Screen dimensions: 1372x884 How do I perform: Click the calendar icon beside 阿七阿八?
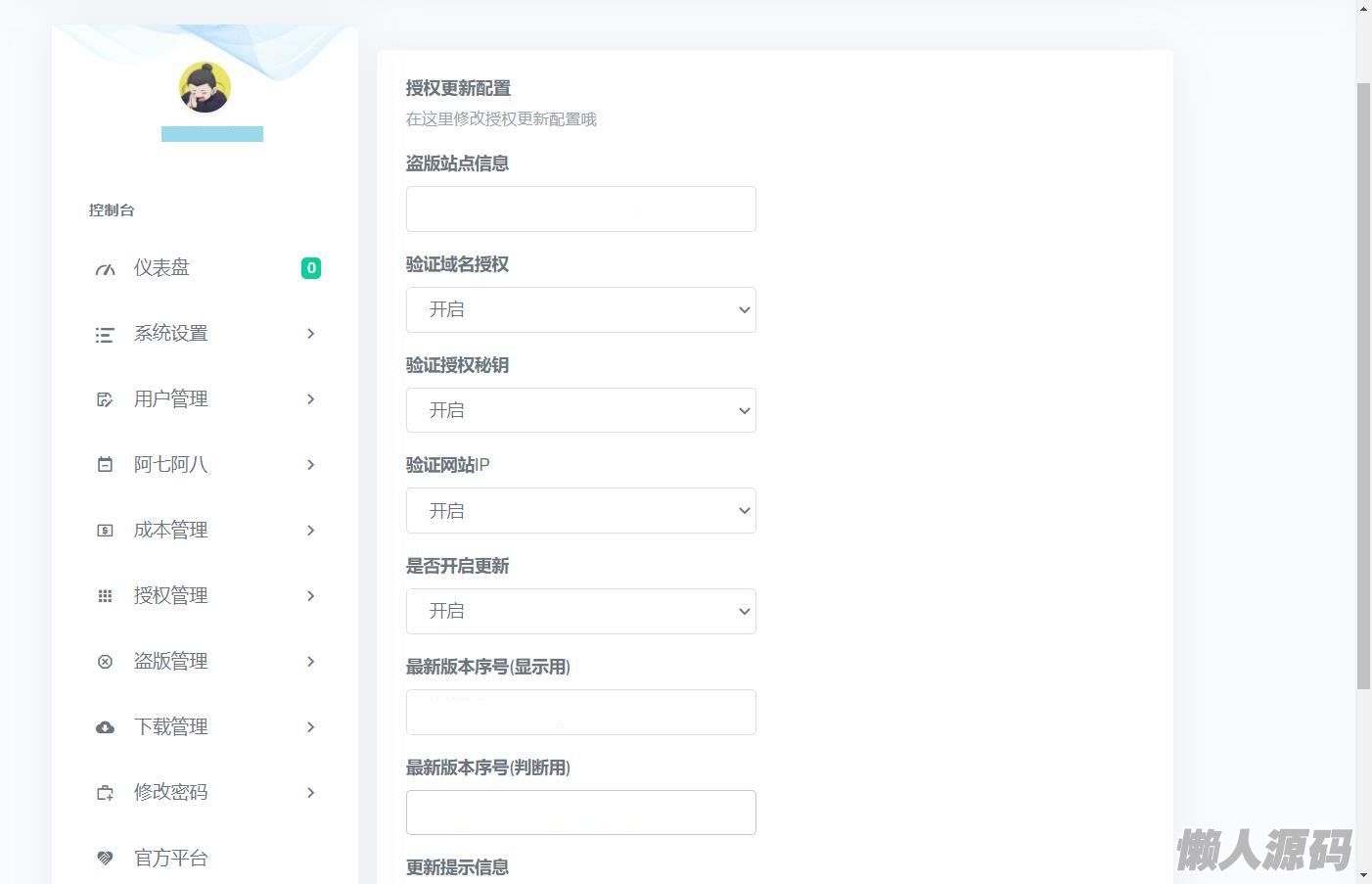click(105, 465)
